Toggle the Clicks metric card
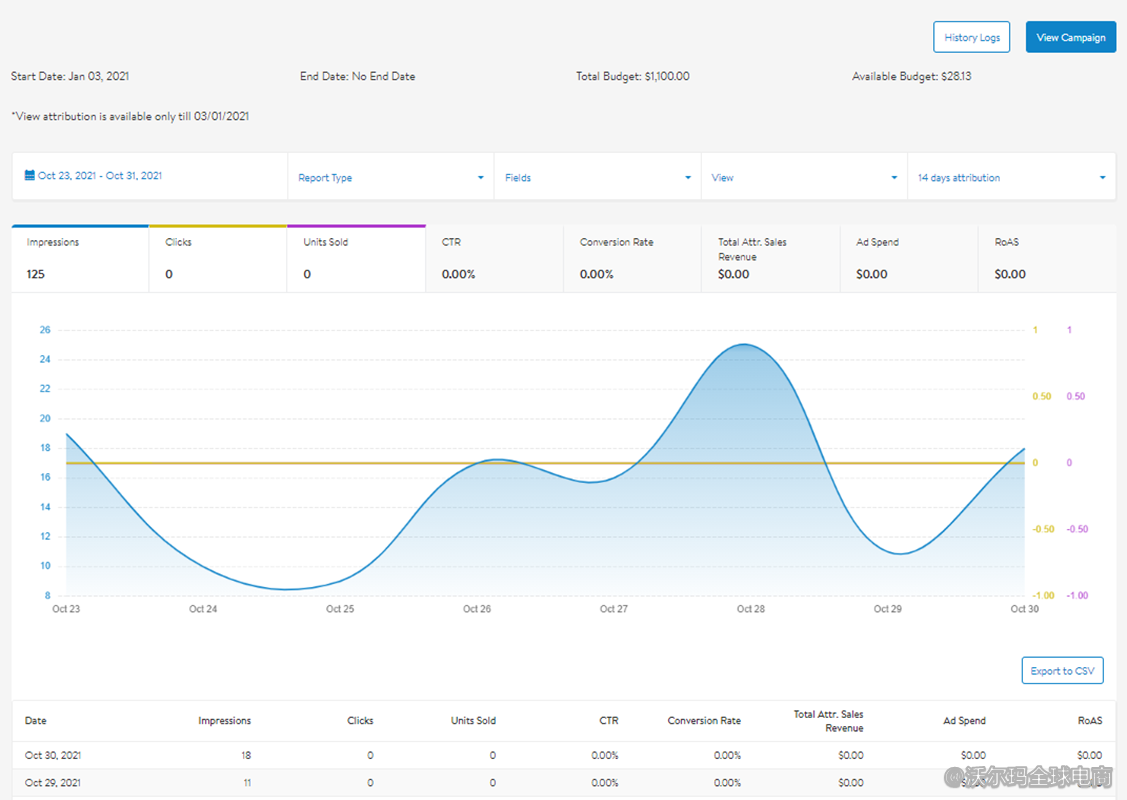The width and height of the screenshot is (1127, 800). click(x=218, y=259)
